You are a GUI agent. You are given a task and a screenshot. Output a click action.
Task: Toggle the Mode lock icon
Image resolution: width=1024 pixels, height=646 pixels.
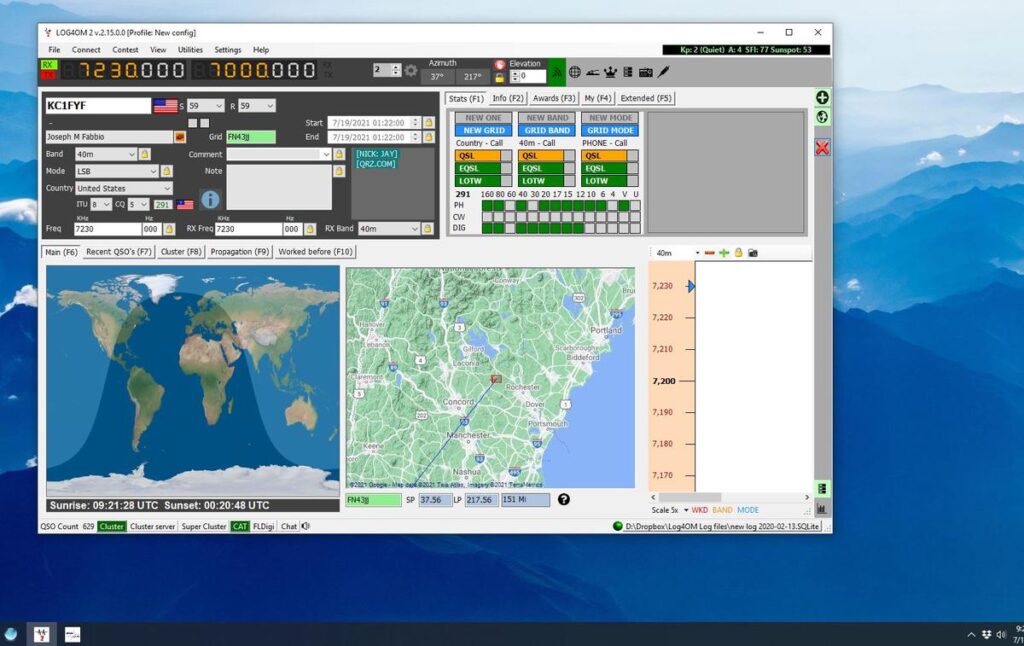click(x=167, y=171)
